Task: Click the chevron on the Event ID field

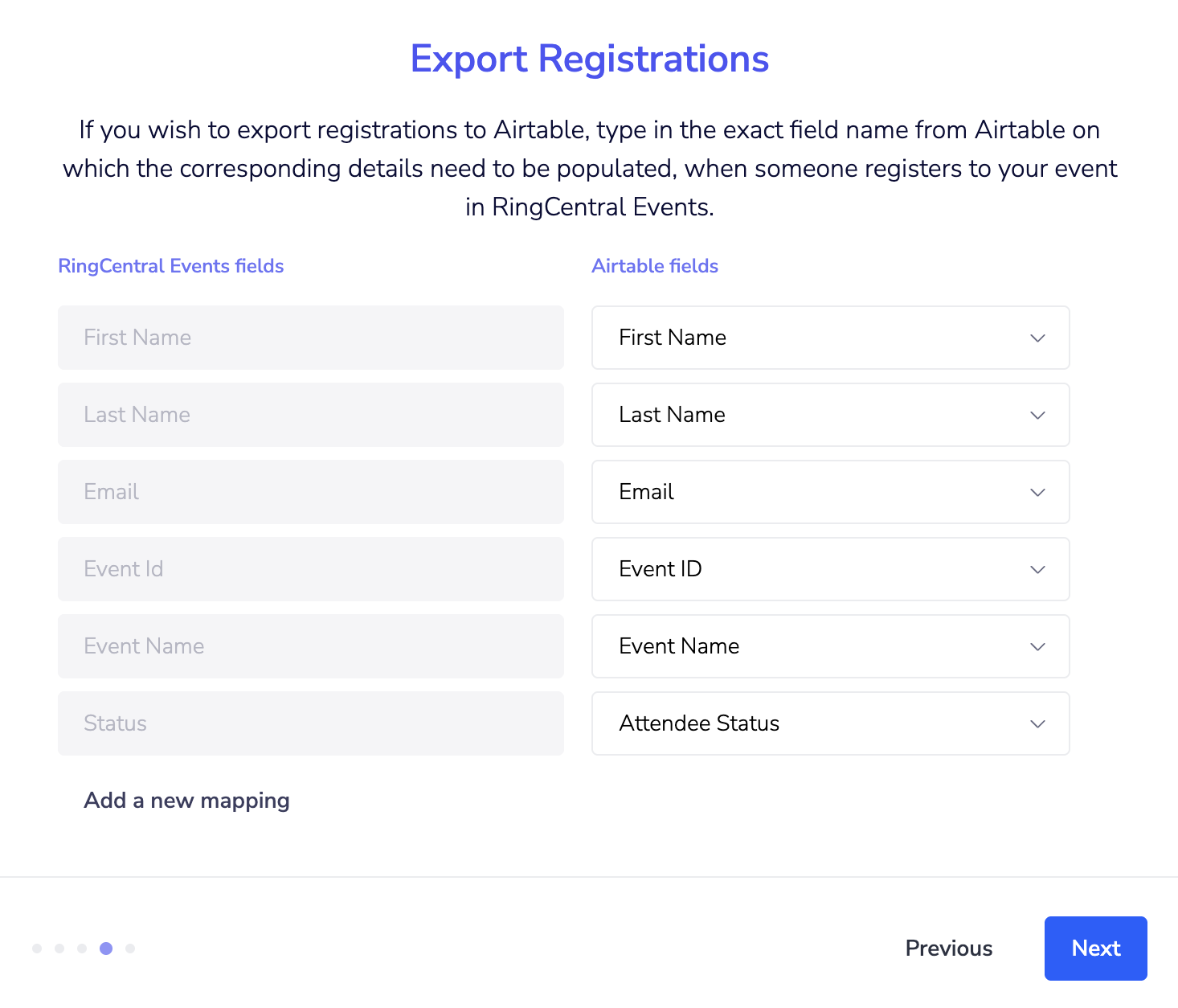Action: 1037,570
